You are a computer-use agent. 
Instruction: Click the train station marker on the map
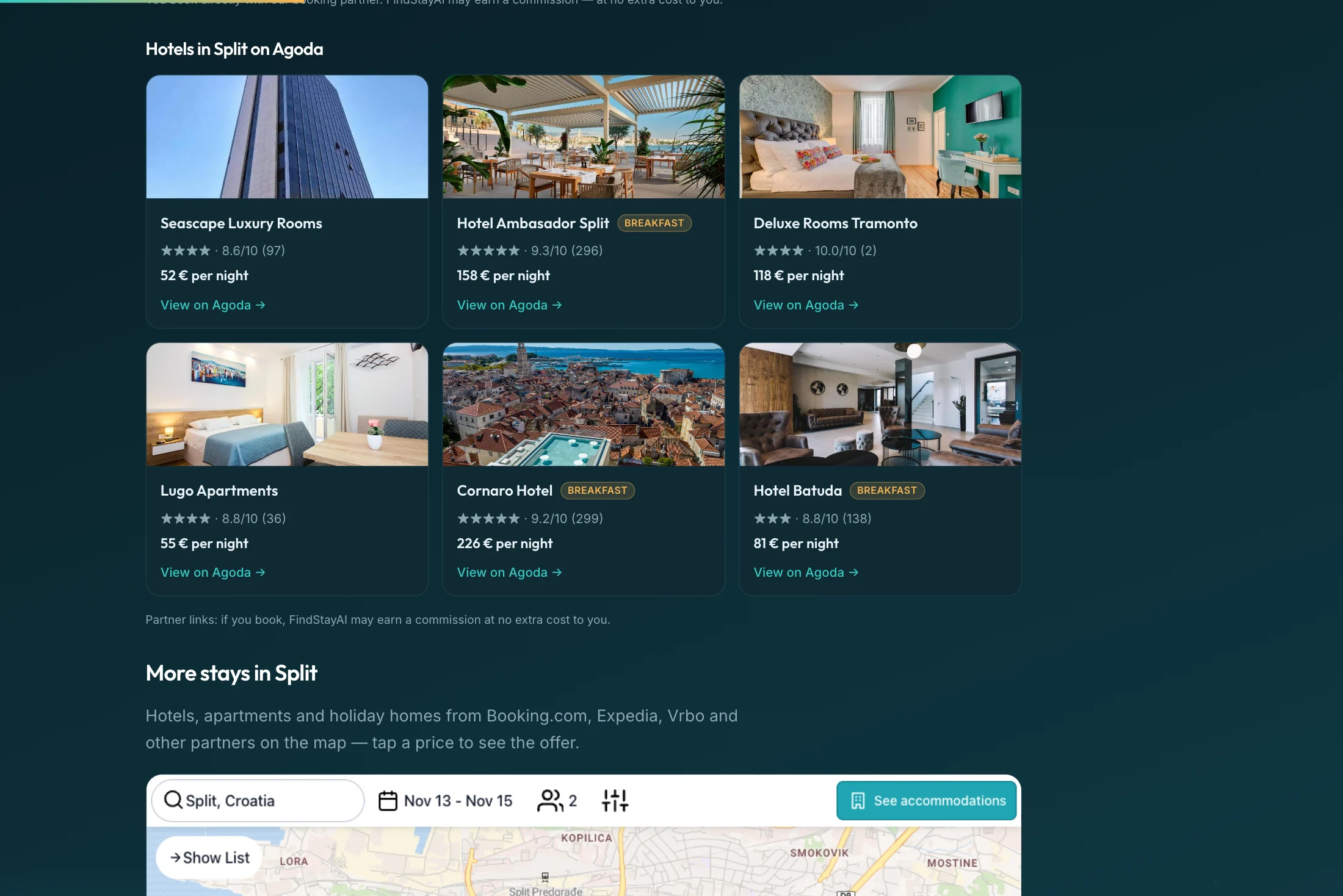[545, 877]
